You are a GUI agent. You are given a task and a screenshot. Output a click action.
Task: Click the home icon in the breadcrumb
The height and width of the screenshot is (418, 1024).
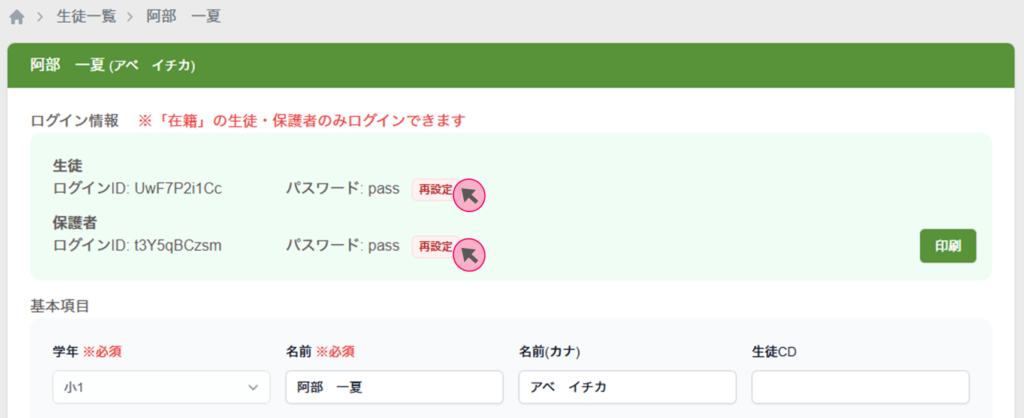click(17, 17)
